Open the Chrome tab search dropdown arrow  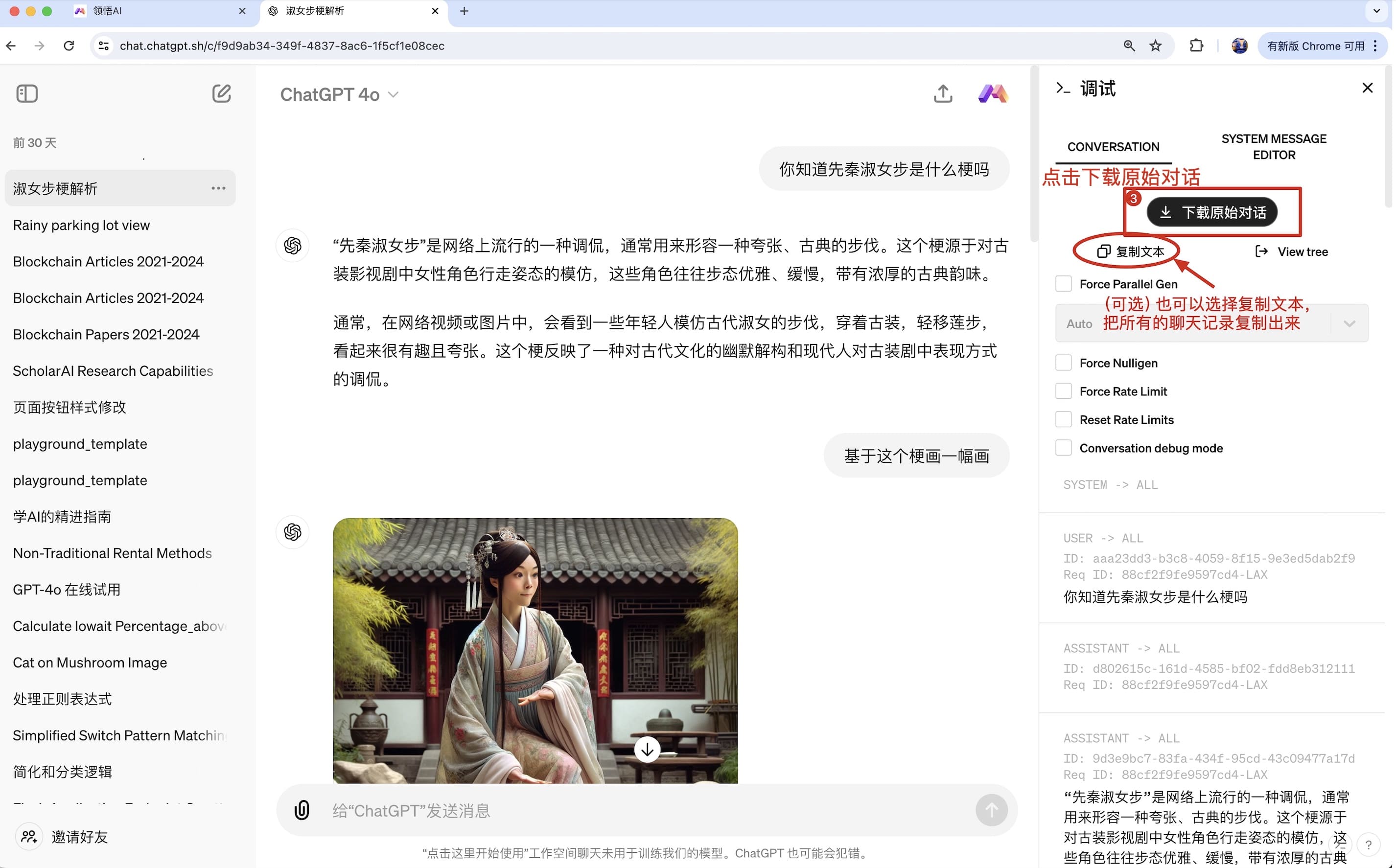click(x=1376, y=11)
